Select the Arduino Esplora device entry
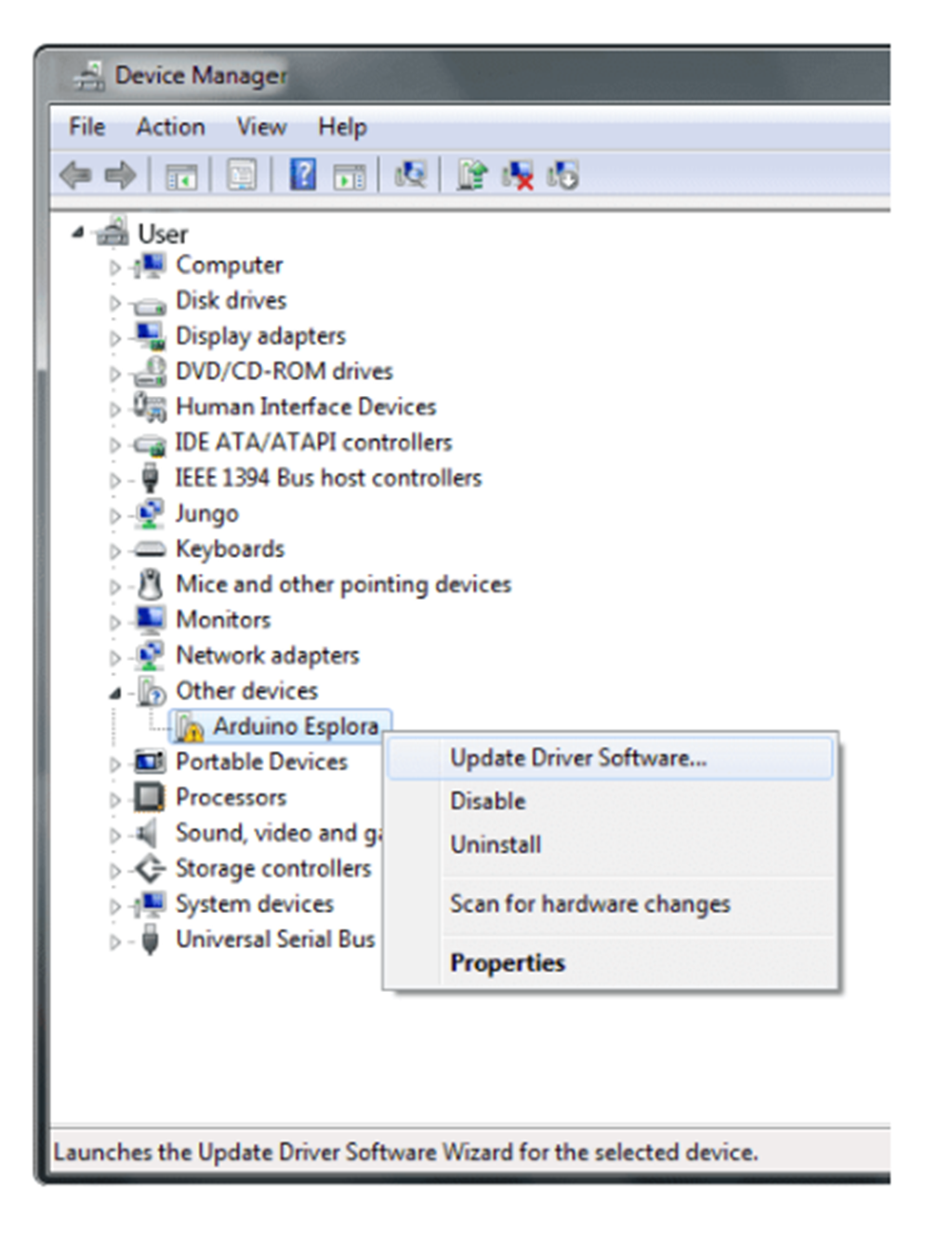The width and height of the screenshot is (952, 1241). click(295, 726)
